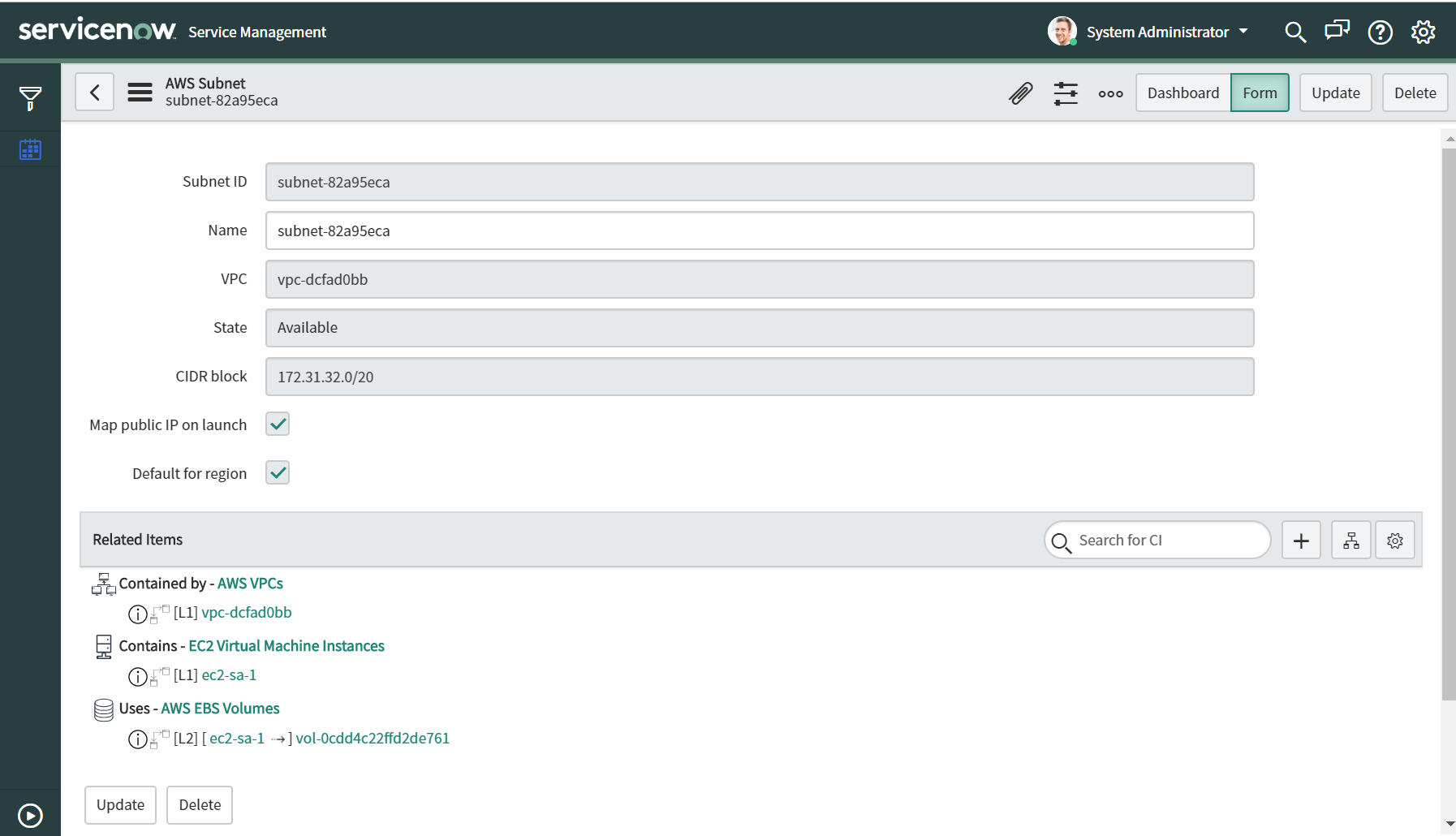Go back with the left chevron button
1456x836 pixels.
point(95,92)
